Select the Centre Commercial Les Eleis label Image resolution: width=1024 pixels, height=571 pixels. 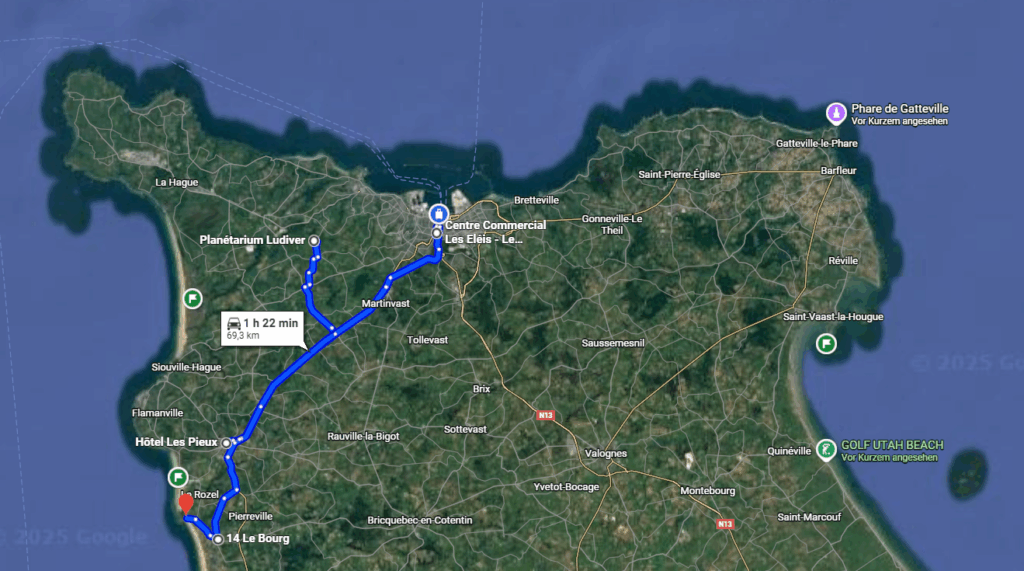point(496,232)
